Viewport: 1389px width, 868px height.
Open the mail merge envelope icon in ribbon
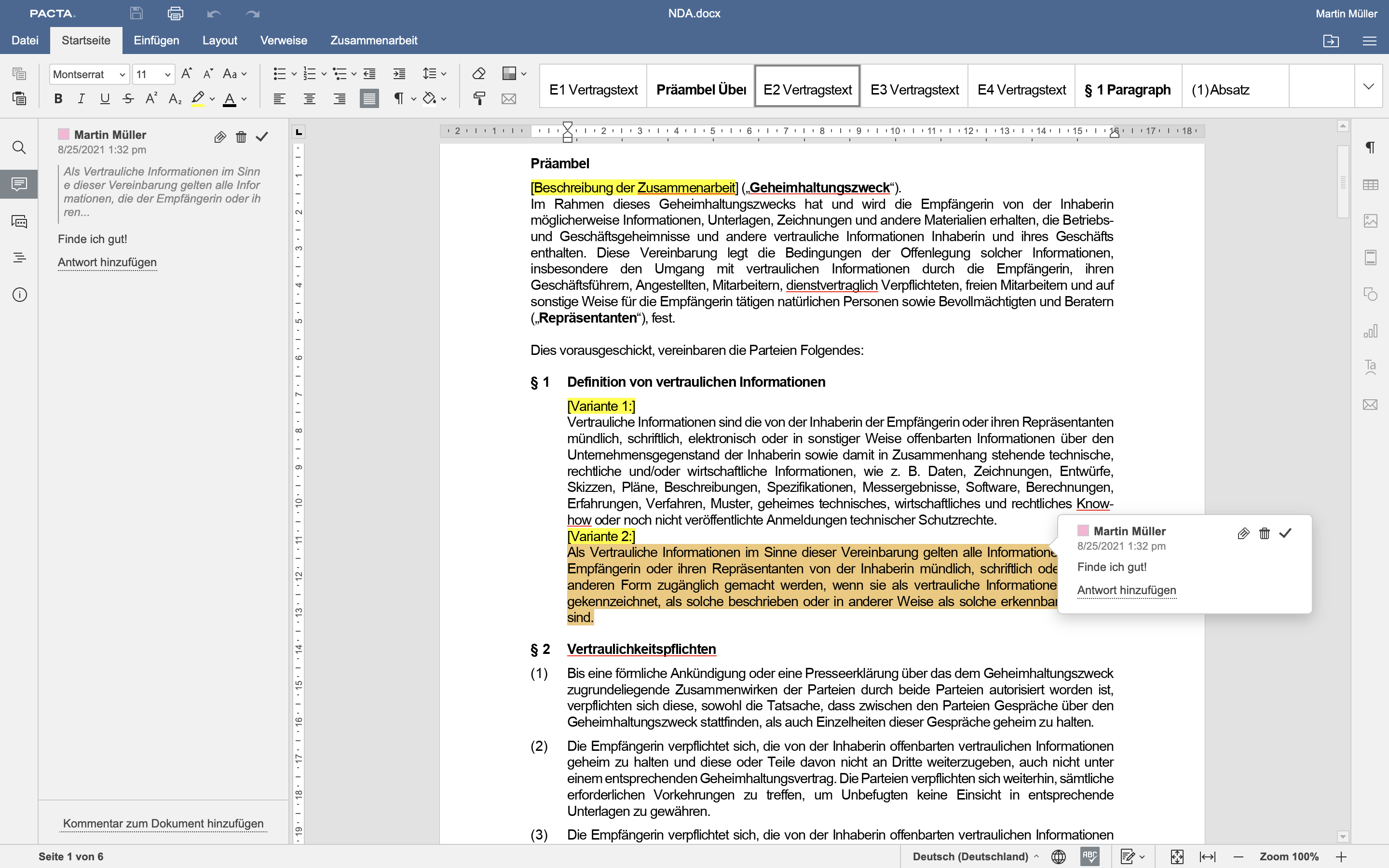508,99
